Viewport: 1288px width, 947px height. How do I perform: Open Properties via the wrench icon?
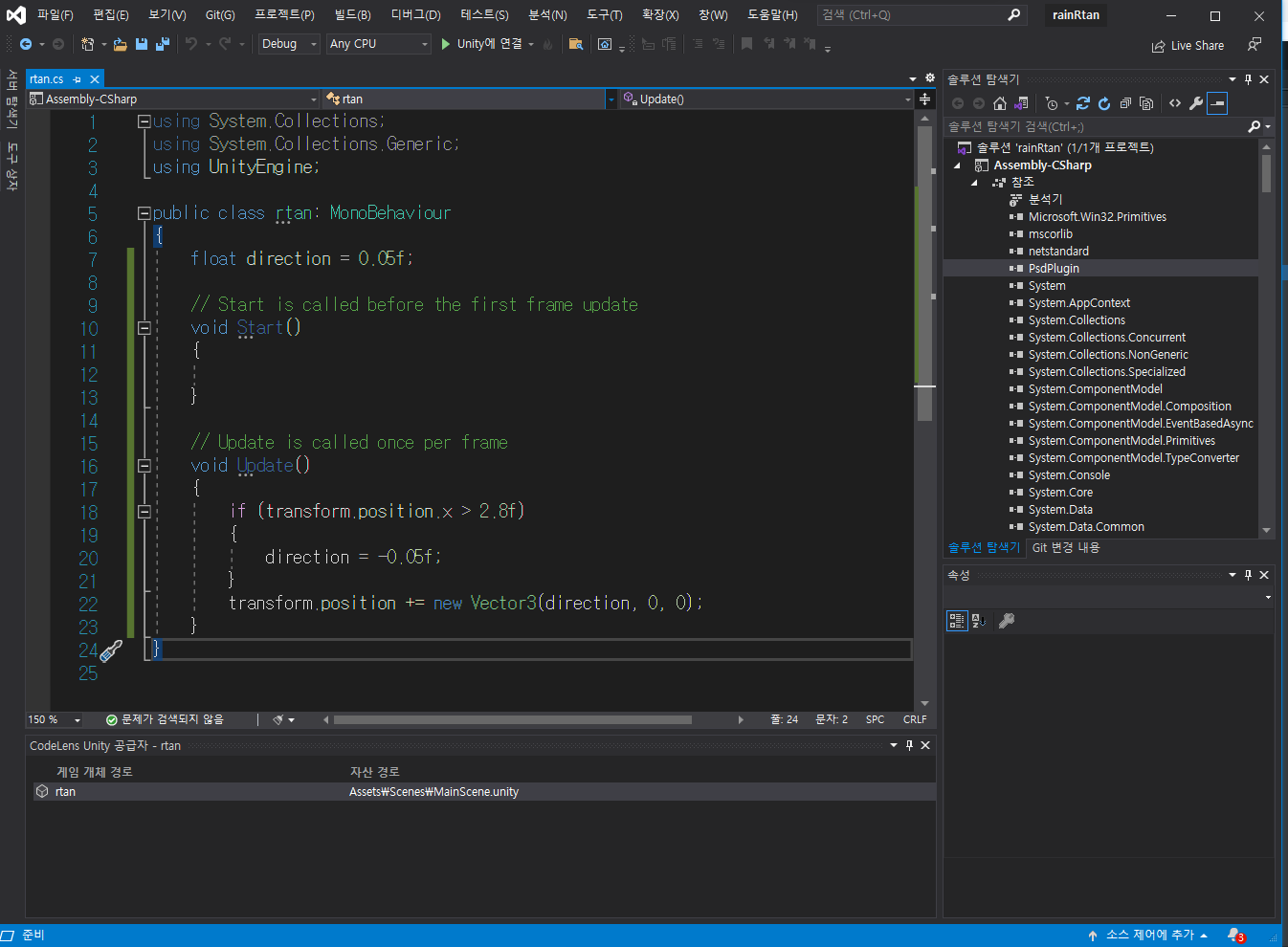coord(1196,103)
